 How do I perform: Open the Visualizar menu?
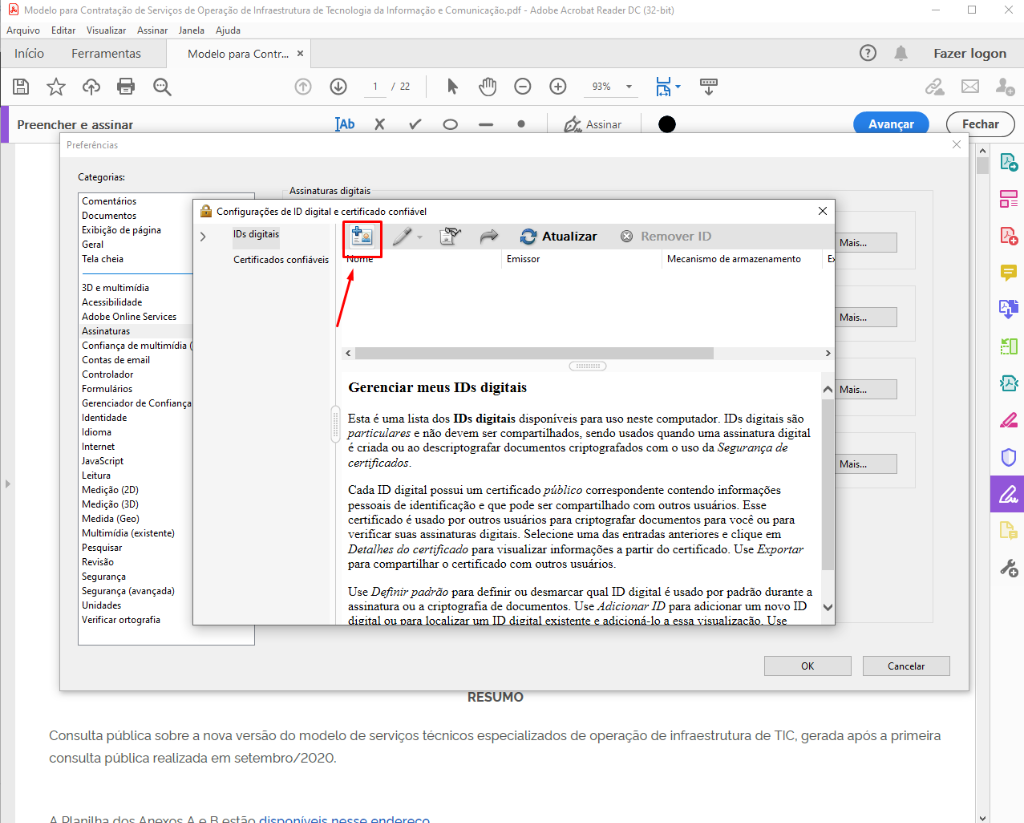pyautogui.click(x=106, y=30)
